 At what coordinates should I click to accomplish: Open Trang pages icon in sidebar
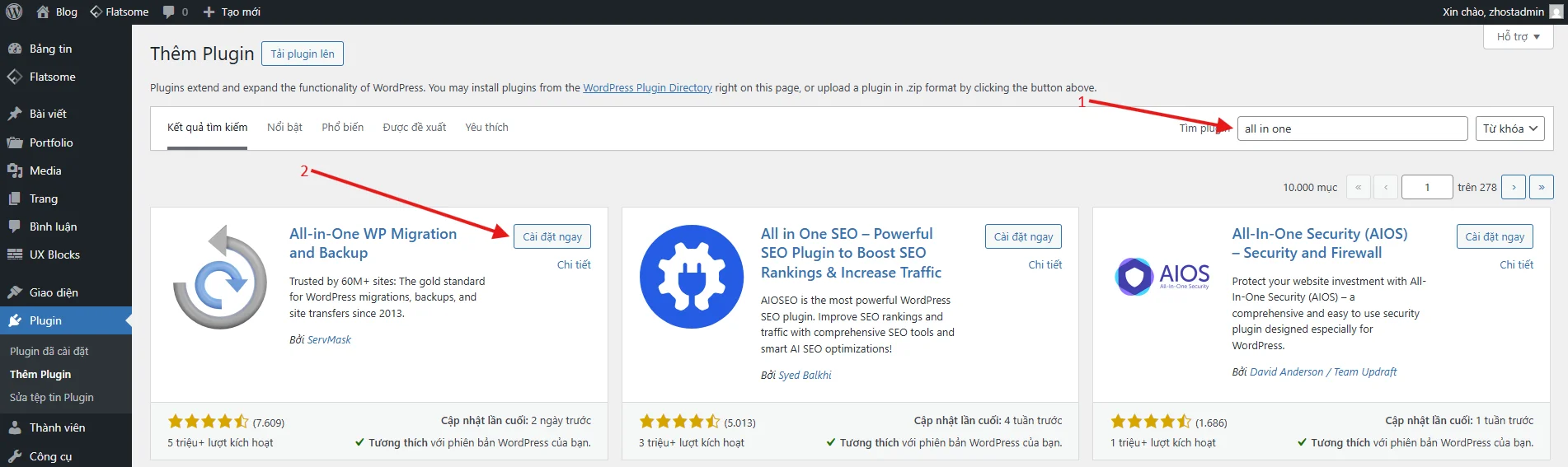pos(15,198)
